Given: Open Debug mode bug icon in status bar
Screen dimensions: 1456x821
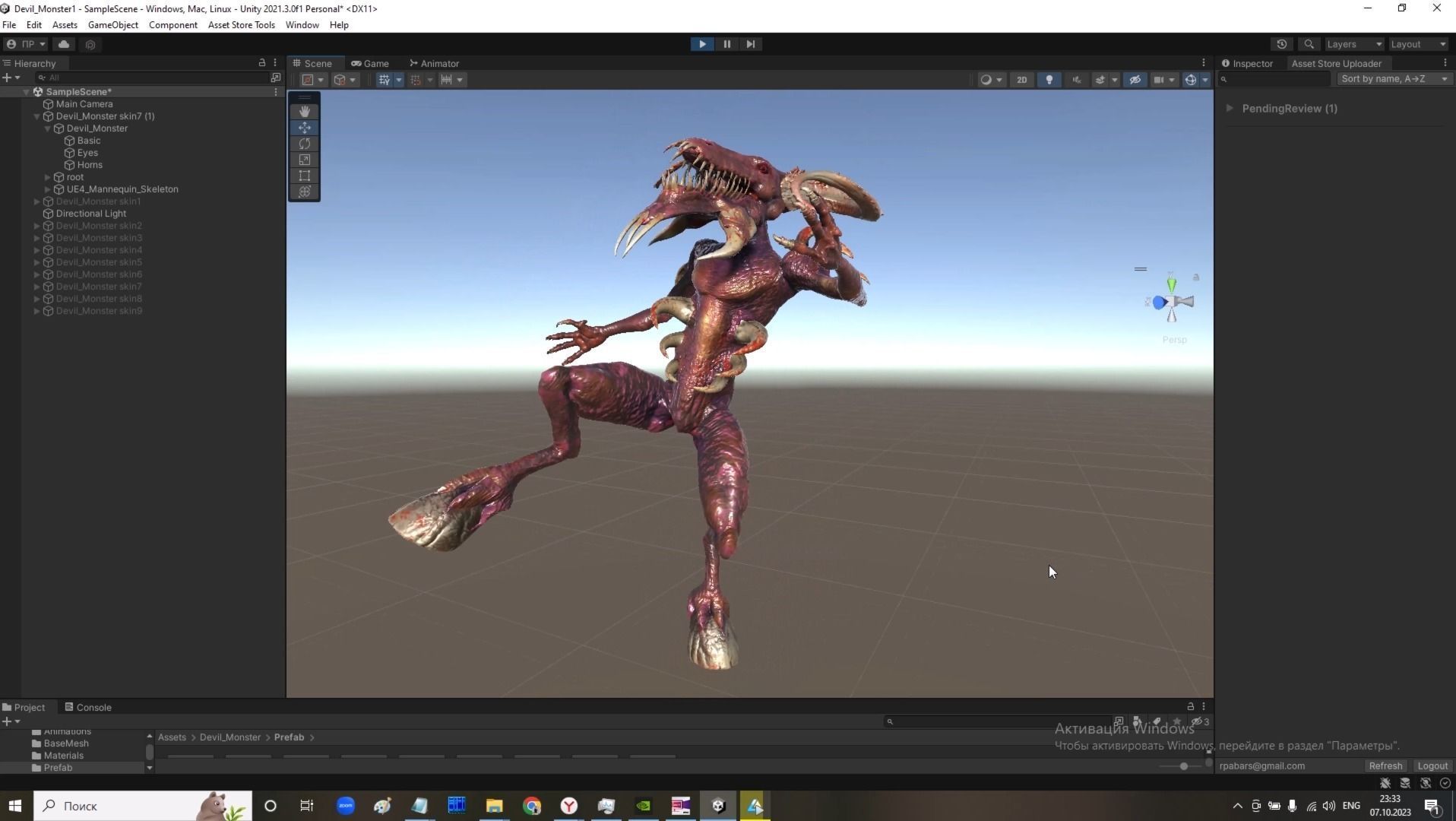Looking at the screenshot, I should point(1385,783).
